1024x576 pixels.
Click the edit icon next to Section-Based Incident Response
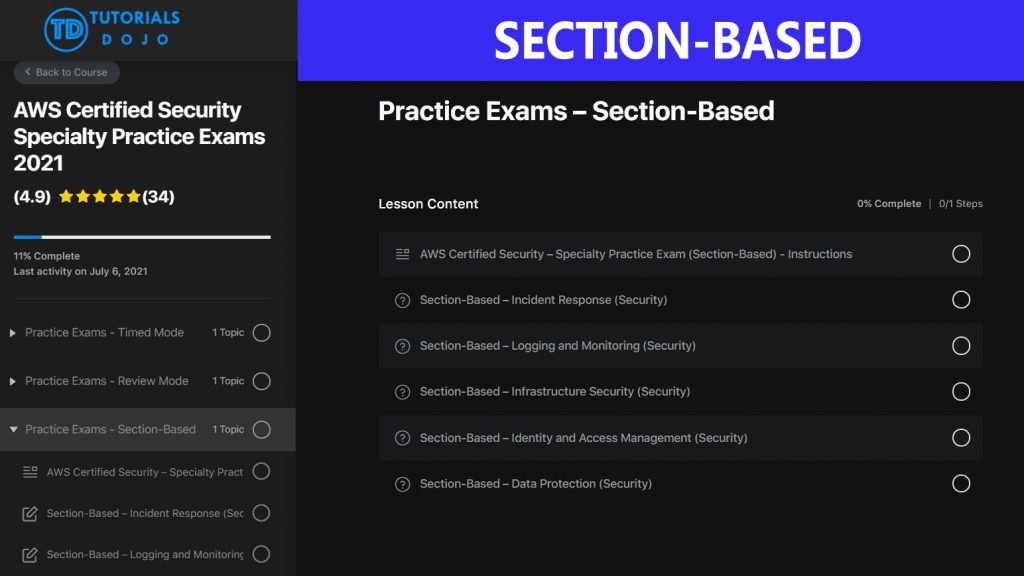(x=30, y=513)
